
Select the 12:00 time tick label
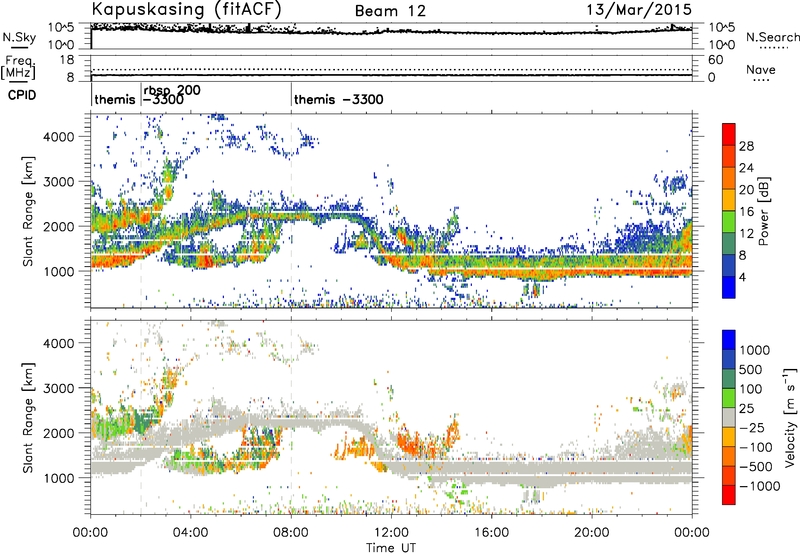pos(391,533)
